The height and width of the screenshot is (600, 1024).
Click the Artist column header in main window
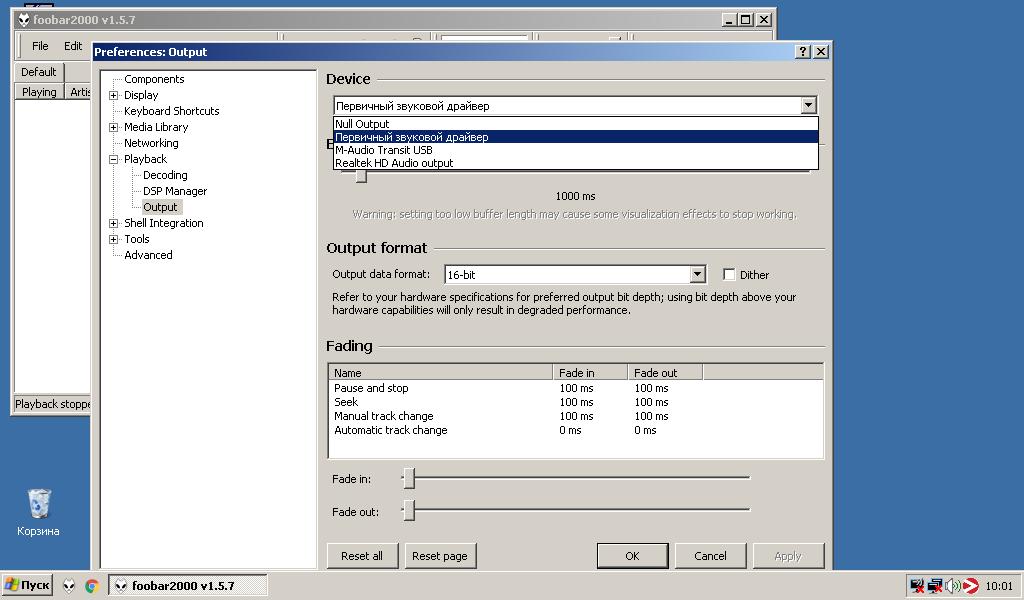click(78, 92)
